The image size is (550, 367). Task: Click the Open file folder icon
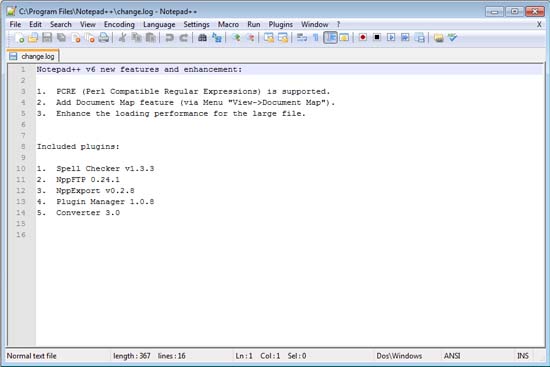[x=33, y=38]
